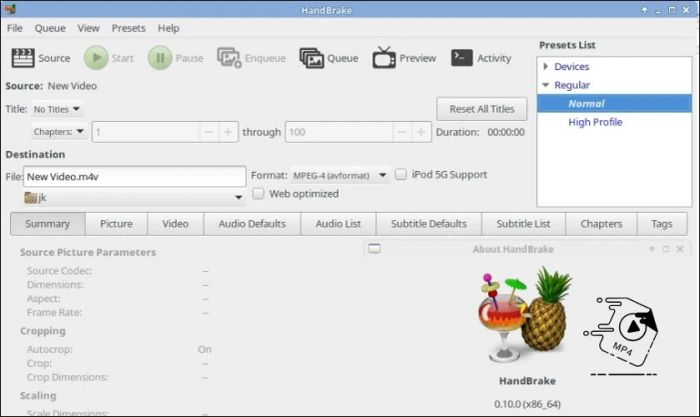
Task: Switch to the Summary tab
Action: tap(48, 224)
